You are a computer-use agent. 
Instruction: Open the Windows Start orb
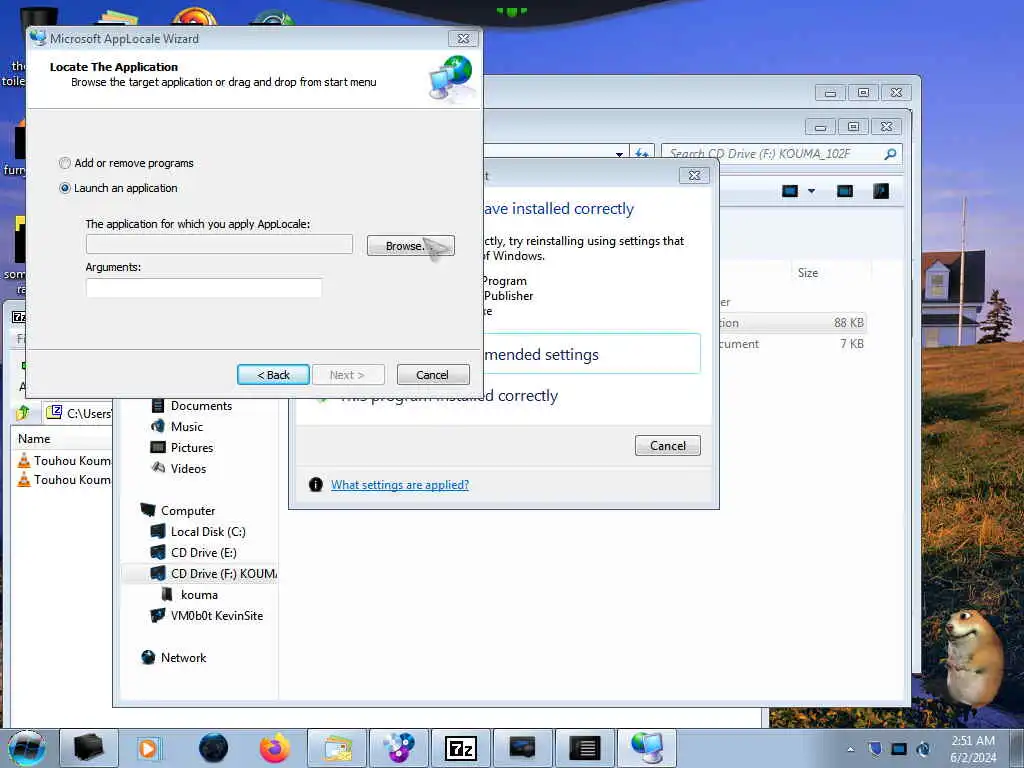pos(26,748)
